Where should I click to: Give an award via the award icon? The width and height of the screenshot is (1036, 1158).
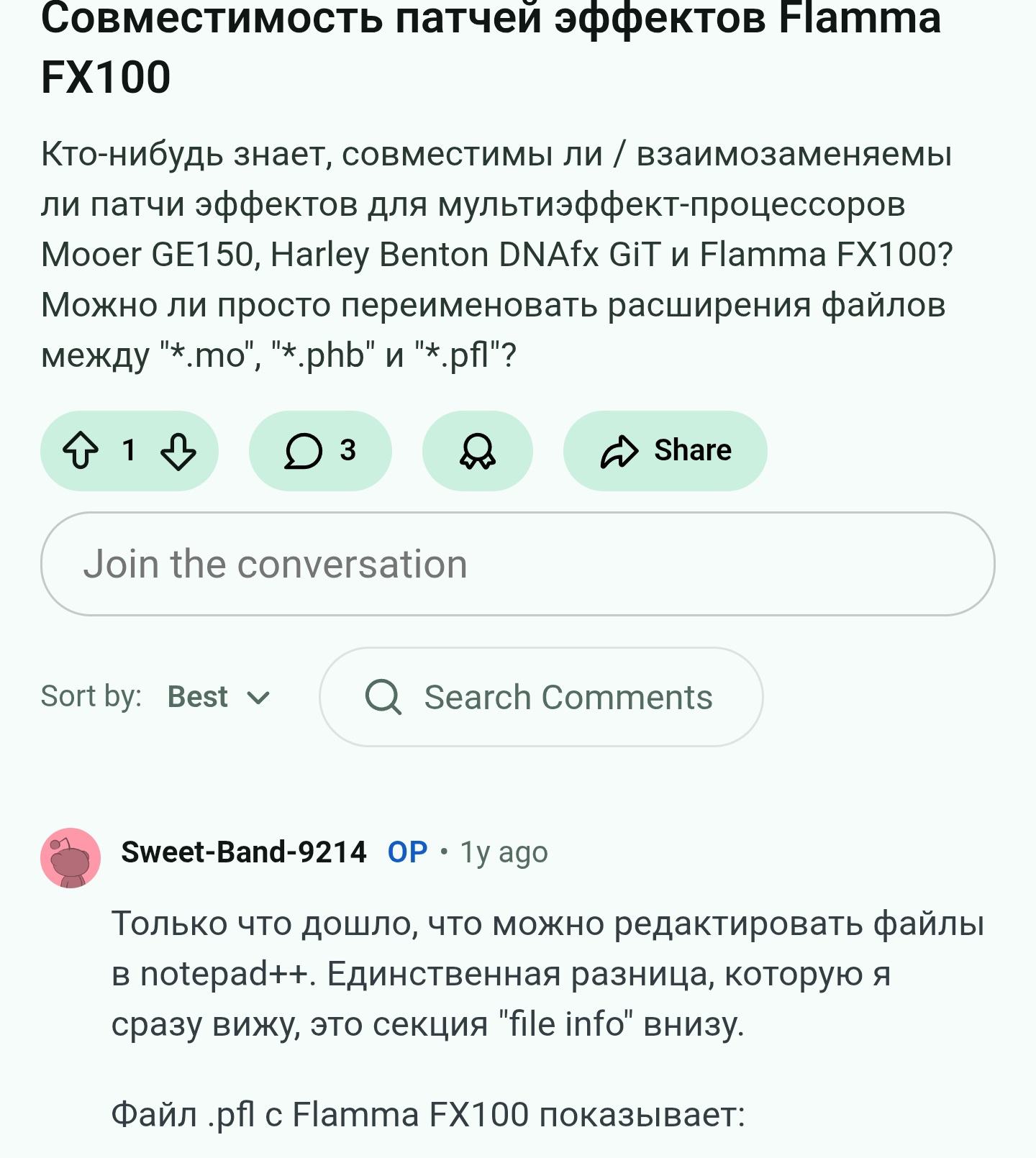(x=477, y=451)
